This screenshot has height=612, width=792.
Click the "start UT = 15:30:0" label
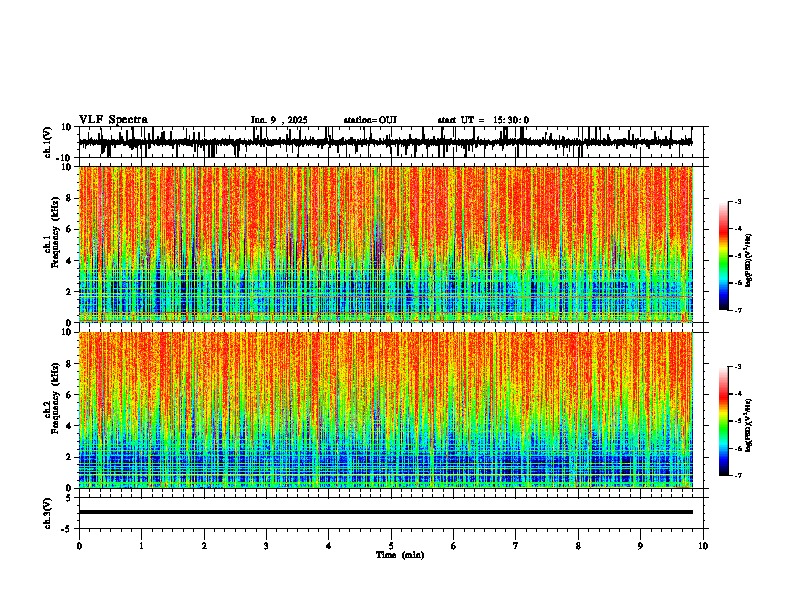tap(483, 120)
